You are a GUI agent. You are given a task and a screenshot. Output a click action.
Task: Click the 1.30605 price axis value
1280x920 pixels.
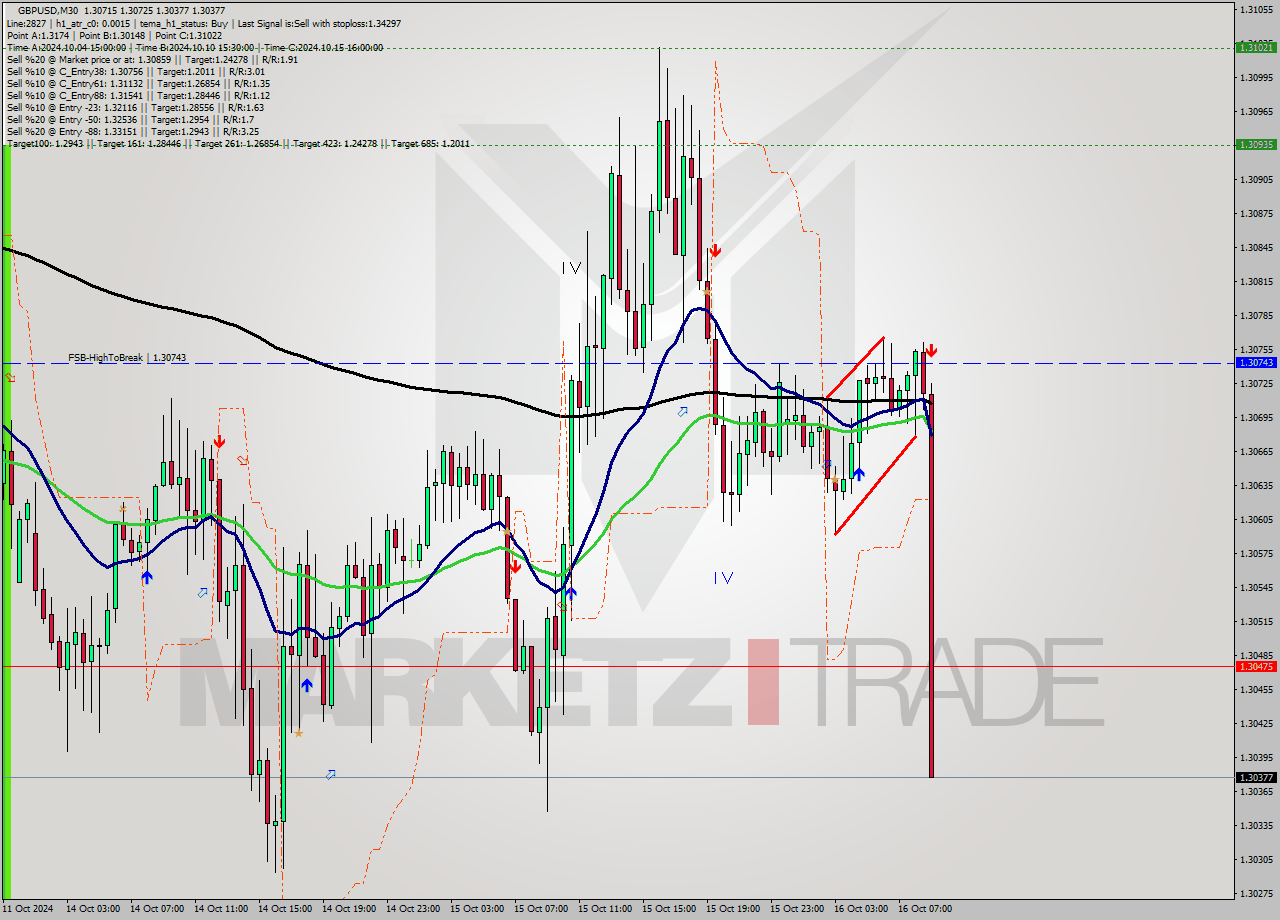(1256, 519)
